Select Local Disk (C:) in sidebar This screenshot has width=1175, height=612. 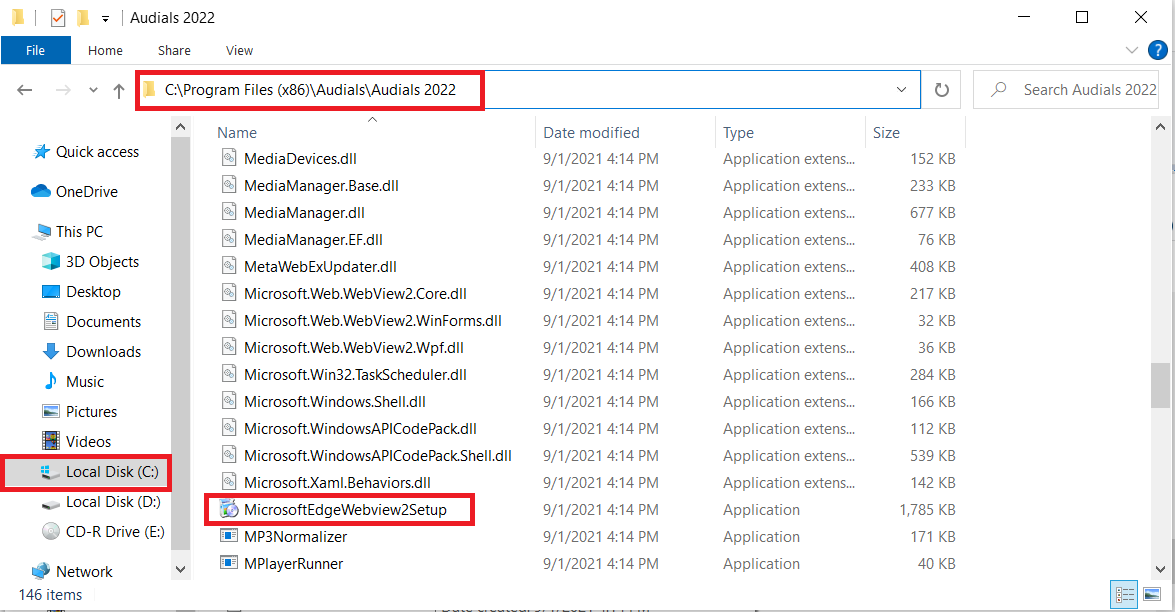click(x=100, y=472)
